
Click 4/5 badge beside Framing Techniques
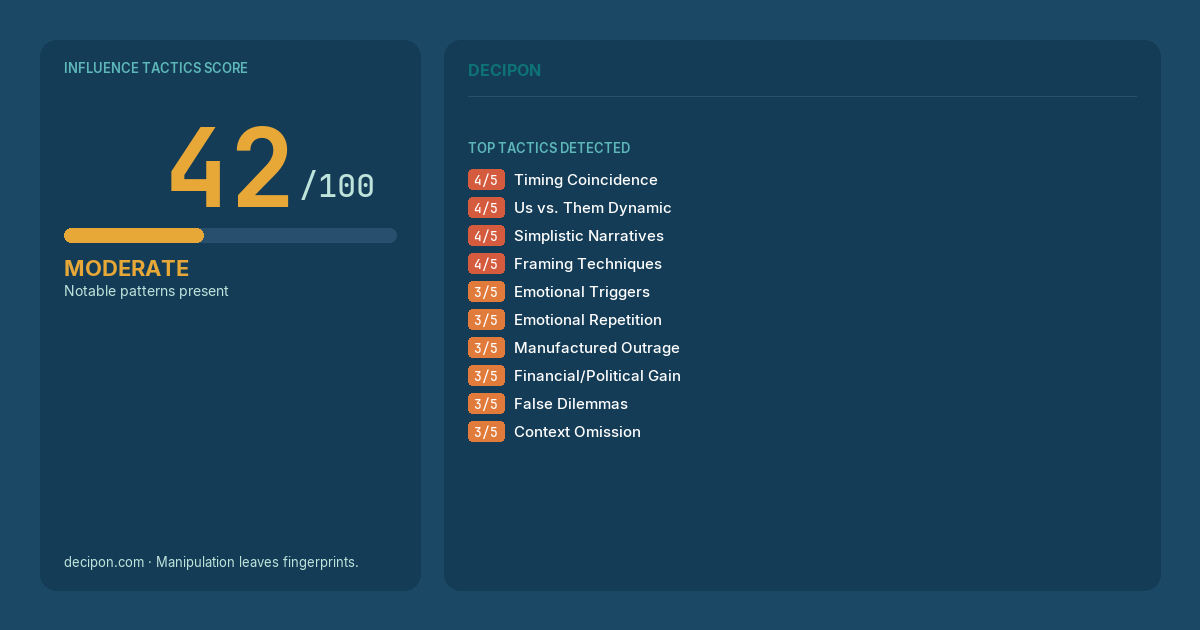[x=486, y=264]
